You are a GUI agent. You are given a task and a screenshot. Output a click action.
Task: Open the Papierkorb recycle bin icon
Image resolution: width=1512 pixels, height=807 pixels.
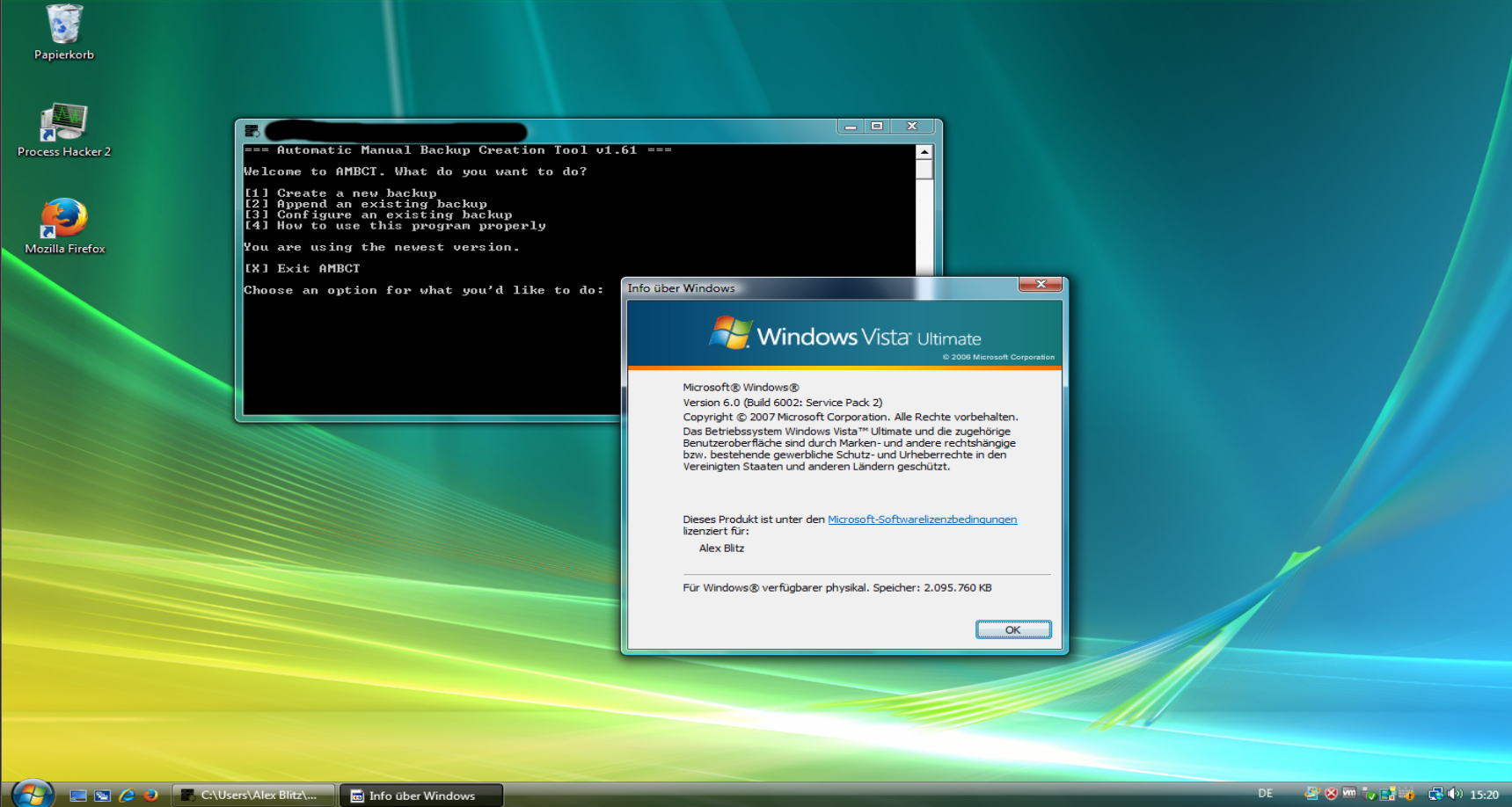coord(63,26)
